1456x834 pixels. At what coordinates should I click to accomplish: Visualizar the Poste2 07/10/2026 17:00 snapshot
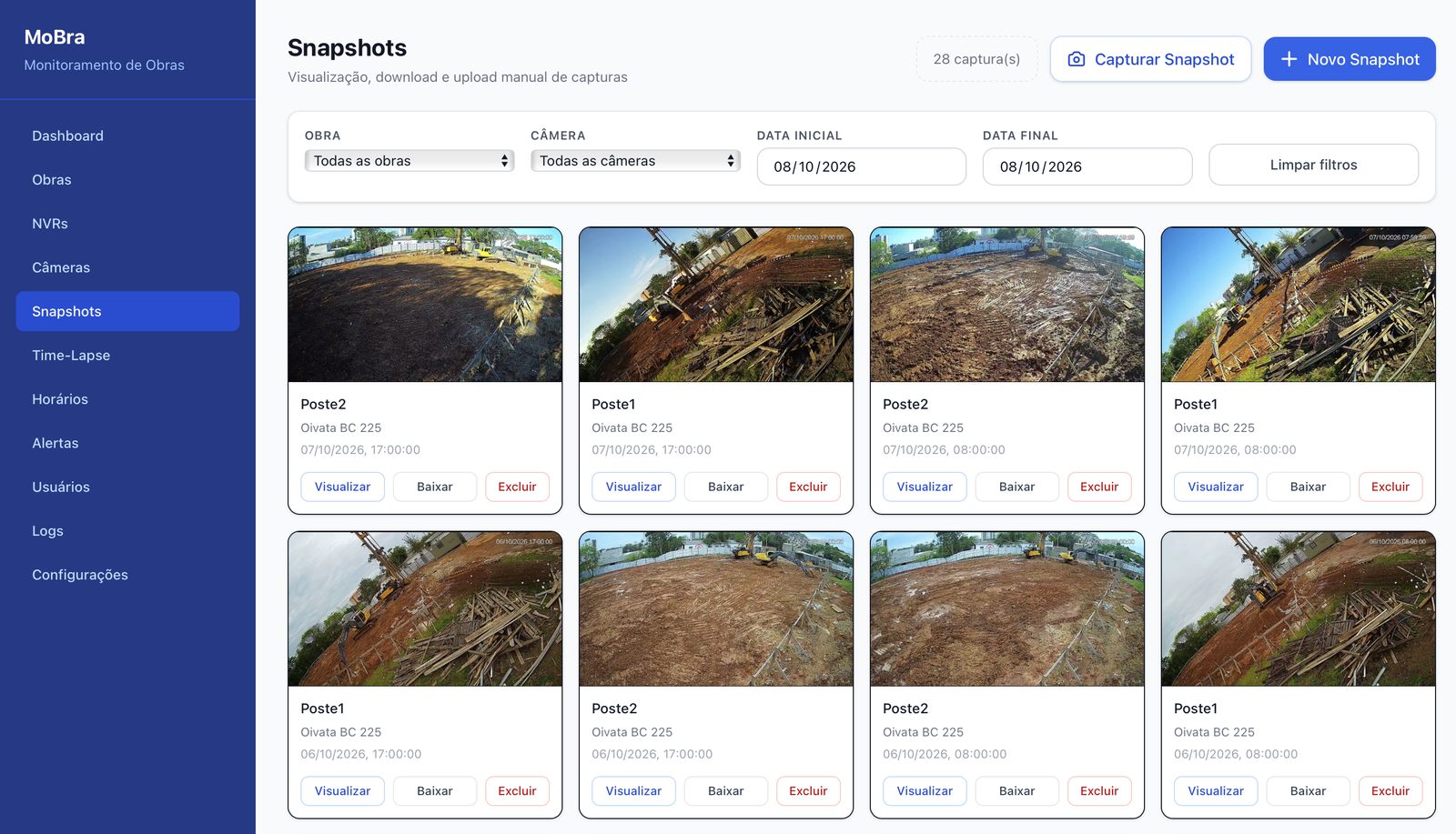click(342, 487)
